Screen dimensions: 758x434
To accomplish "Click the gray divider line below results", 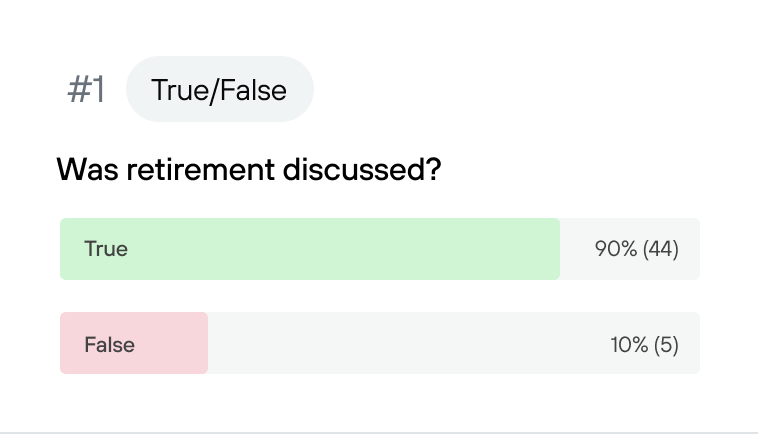I will [379, 432].
